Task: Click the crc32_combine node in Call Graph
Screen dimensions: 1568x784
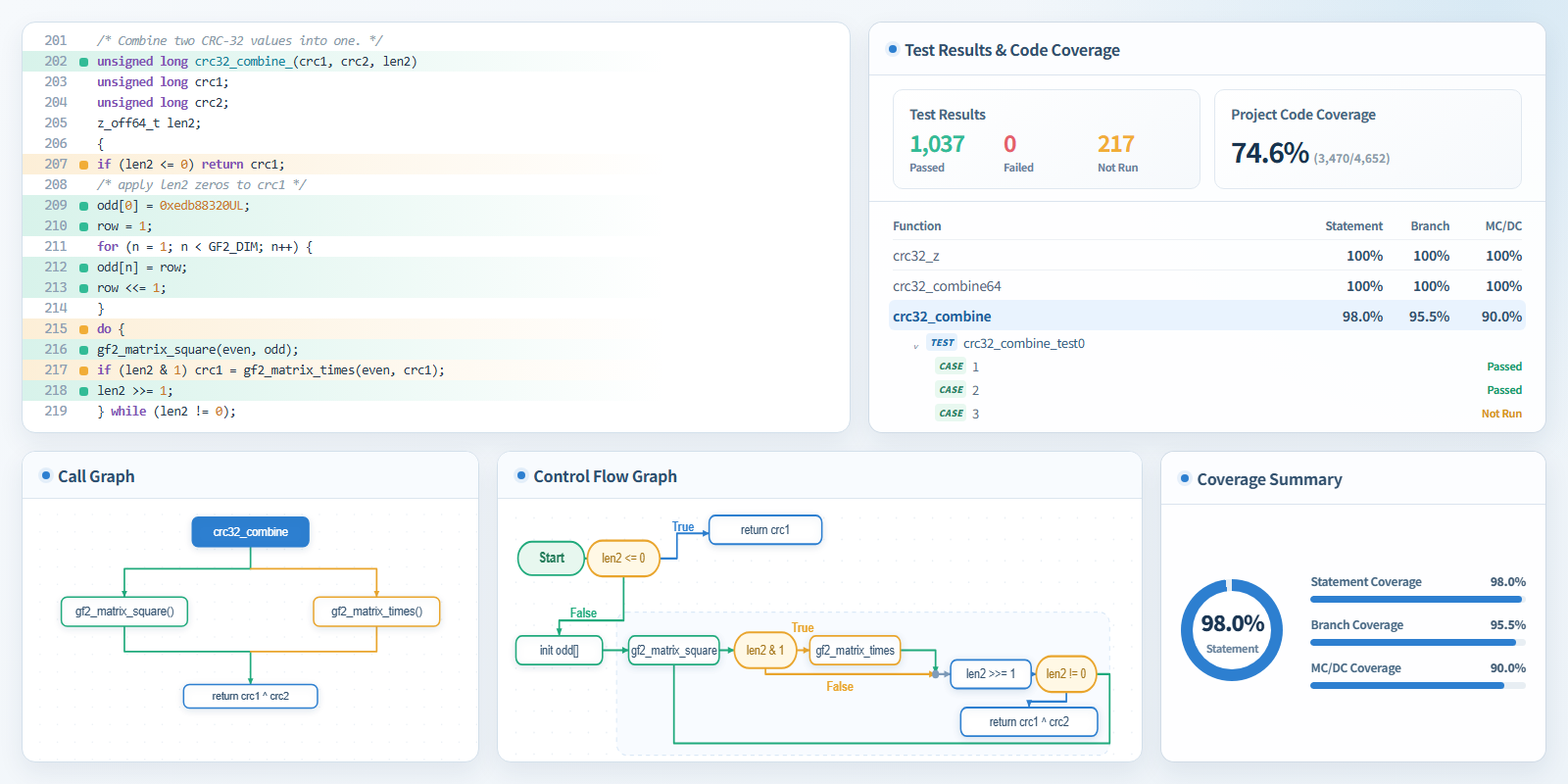Action: point(250,532)
